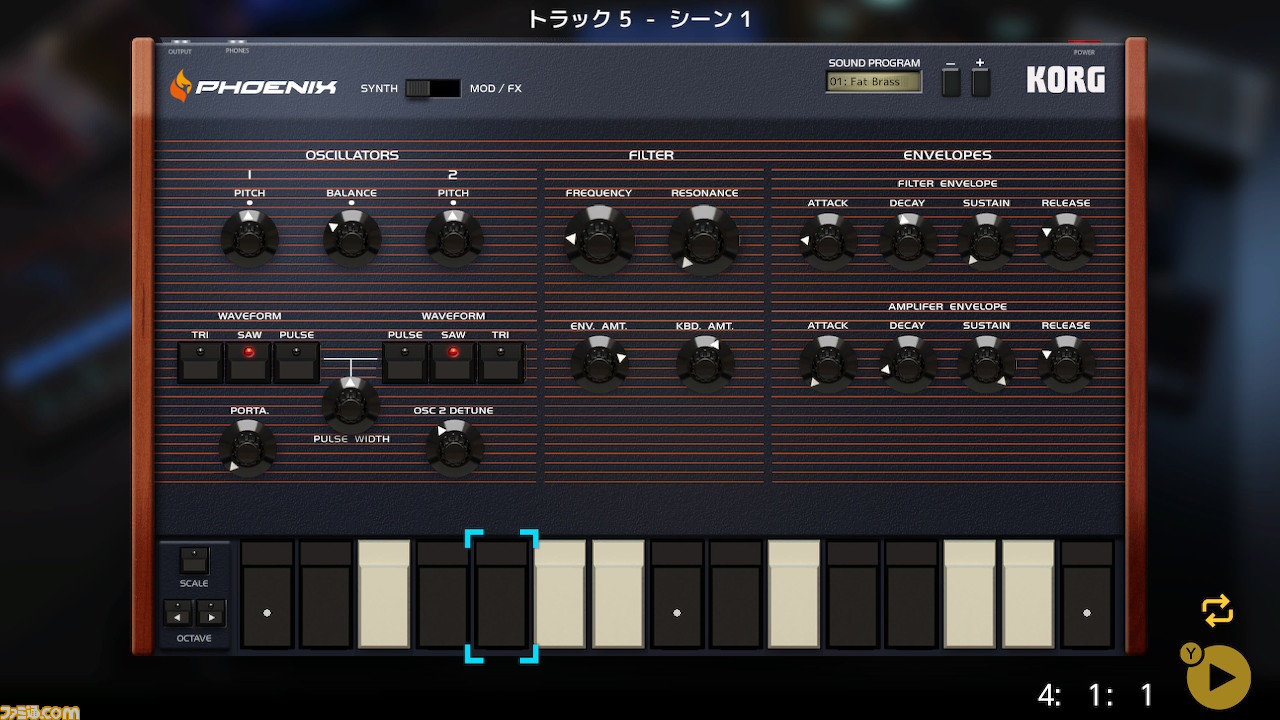Image resolution: width=1280 pixels, height=720 pixels.
Task: Click the minus sound program button
Action: click(951, 81)
